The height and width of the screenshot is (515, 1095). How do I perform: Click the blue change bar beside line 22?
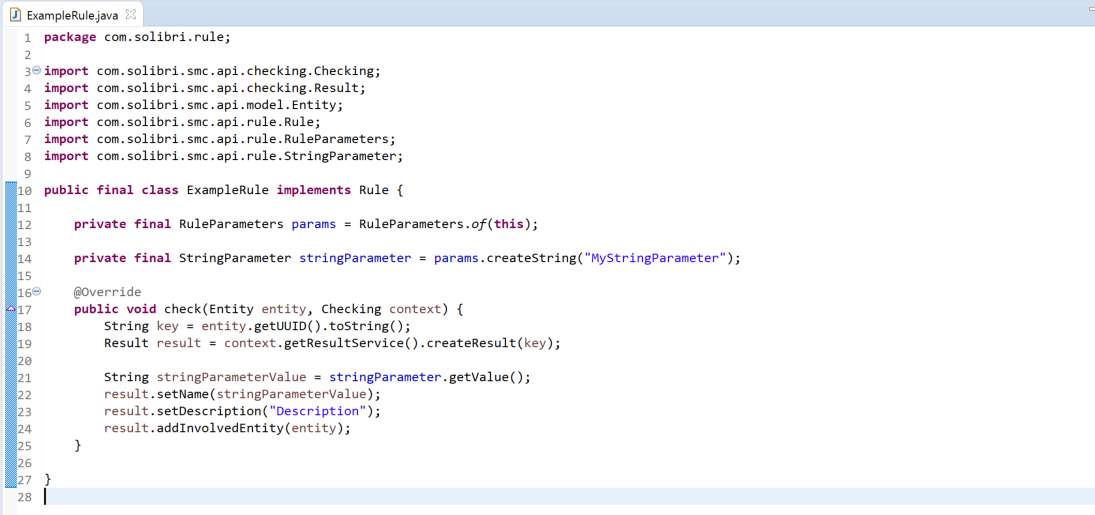[9, 394]
